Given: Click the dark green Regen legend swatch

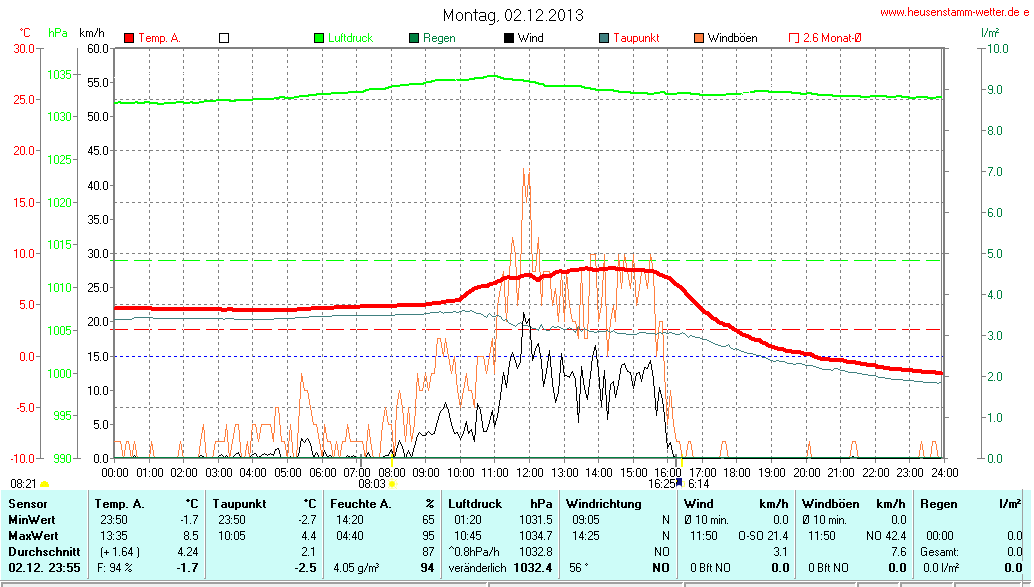Looking at the screenshot, I should coord(414,38).
